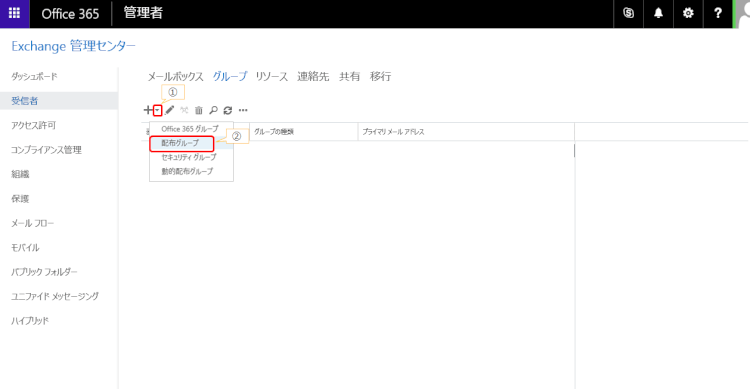
Task: Click the delete trash icon
Action: (199, 111)
